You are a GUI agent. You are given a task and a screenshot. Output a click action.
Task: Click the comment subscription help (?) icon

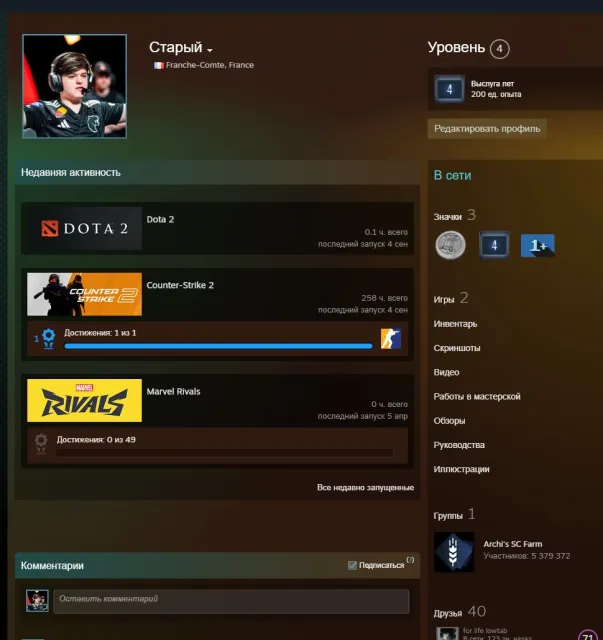tap(410, 560)
